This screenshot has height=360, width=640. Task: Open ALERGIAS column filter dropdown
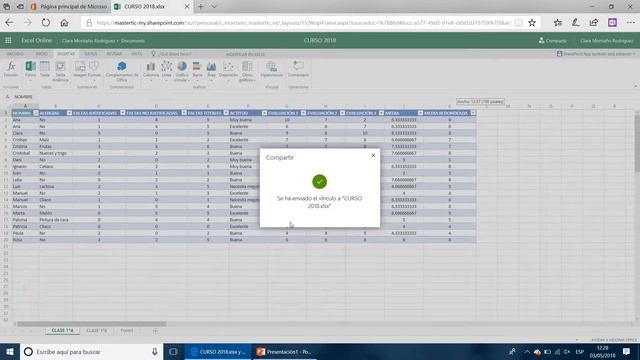coord(69,113)
